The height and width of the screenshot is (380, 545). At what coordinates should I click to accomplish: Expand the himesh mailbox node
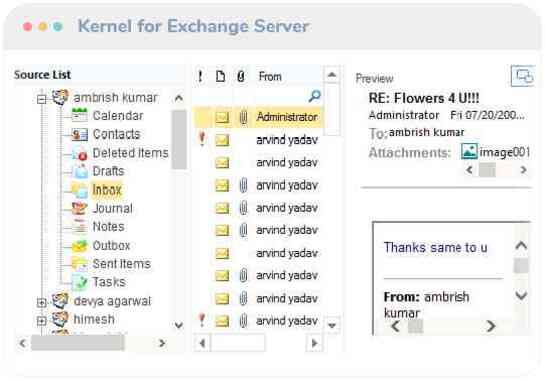(x=41, y=321)
